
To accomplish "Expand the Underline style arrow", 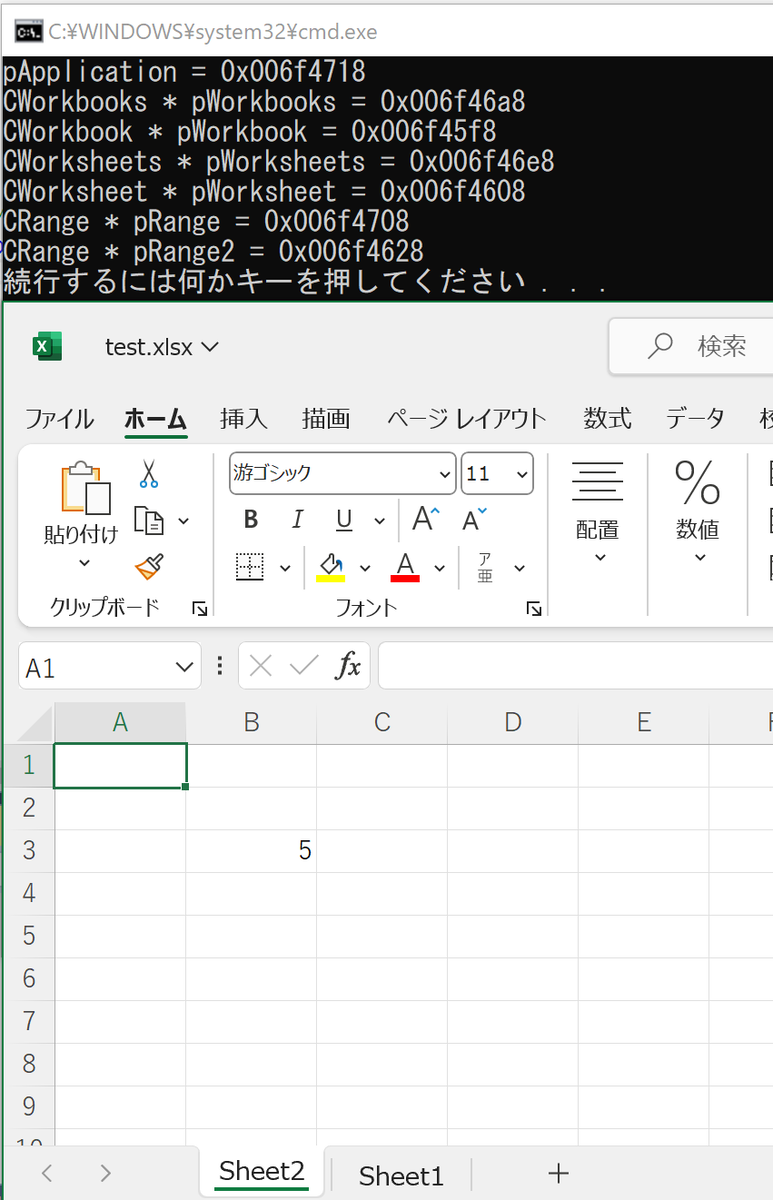I will click(x=379, y=521).
